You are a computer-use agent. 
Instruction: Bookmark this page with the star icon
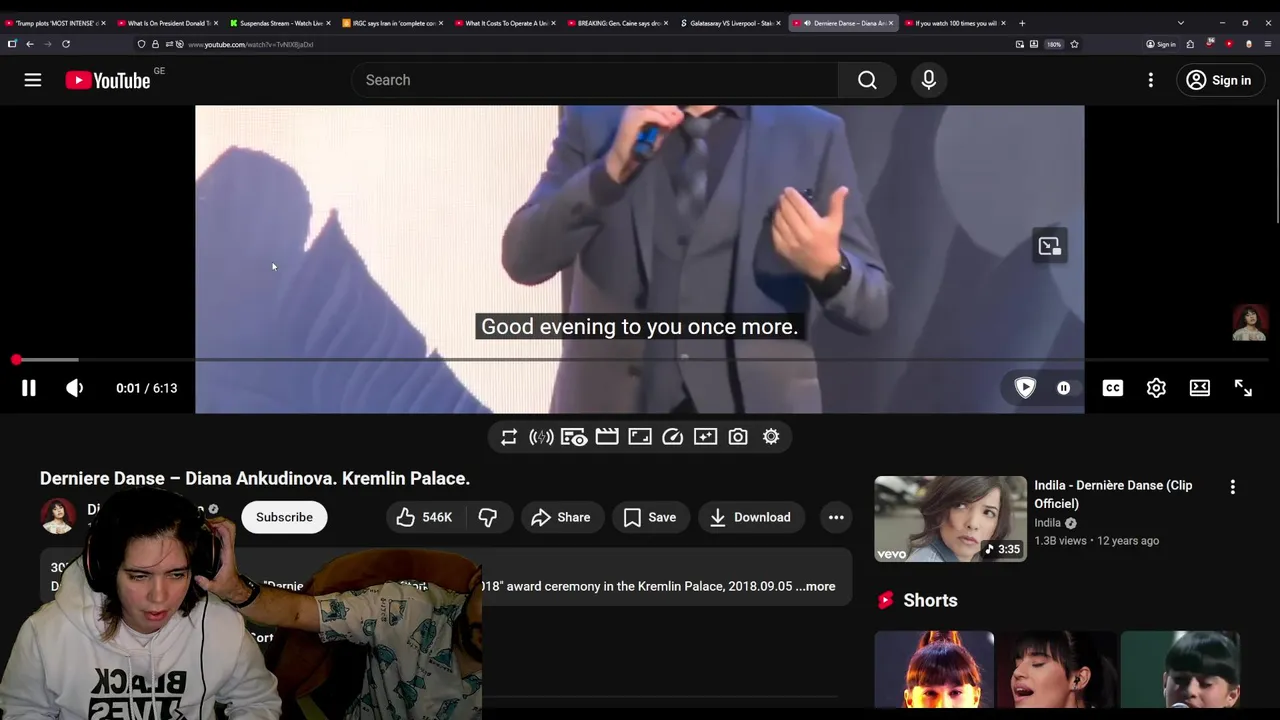click(x=1074, y=44)
